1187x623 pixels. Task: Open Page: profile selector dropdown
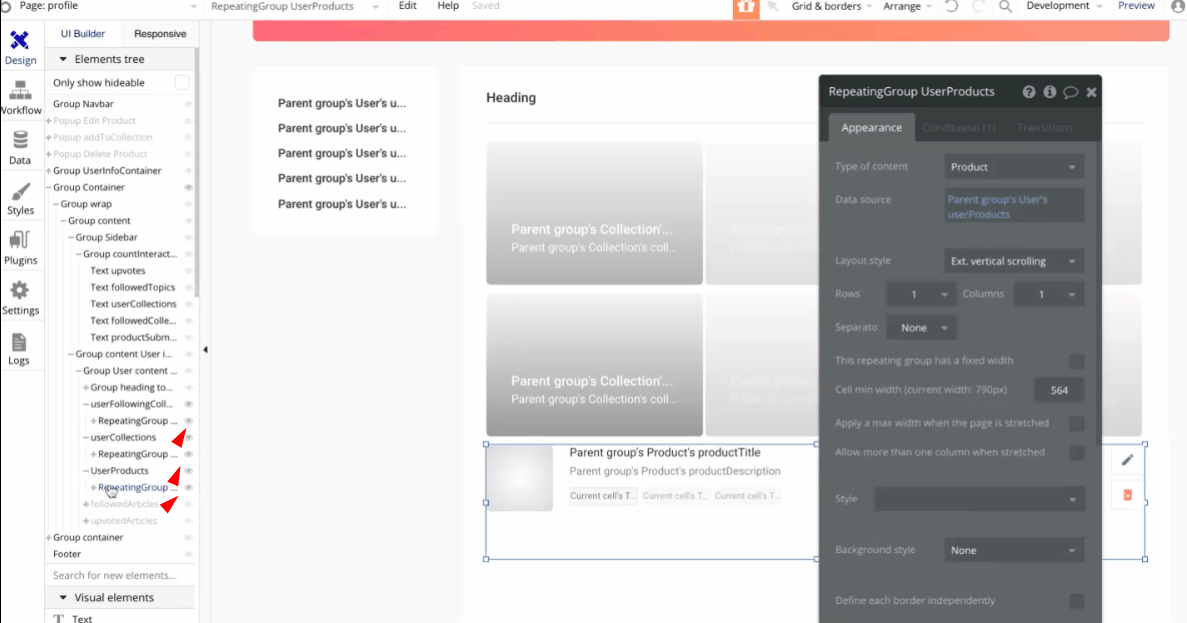point(108,6)
